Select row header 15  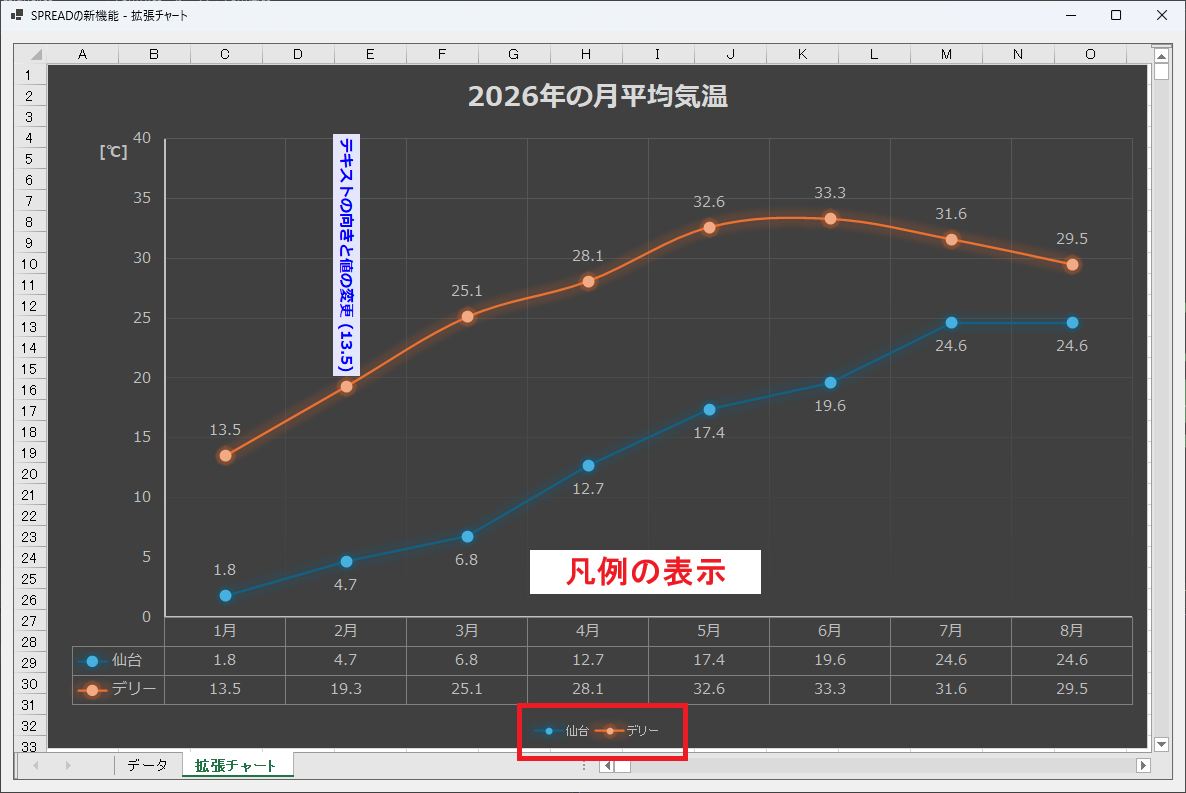[x=29, y=369]
